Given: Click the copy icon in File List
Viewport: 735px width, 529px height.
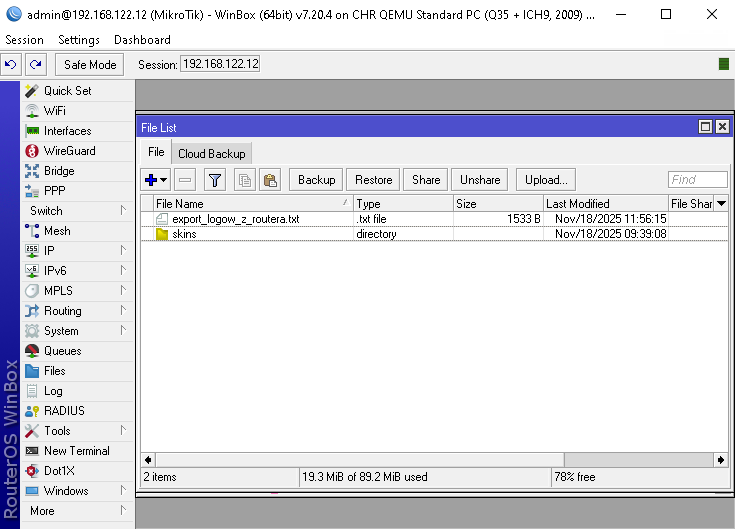Looking at the screenshot, I should (x=245, y=180).
